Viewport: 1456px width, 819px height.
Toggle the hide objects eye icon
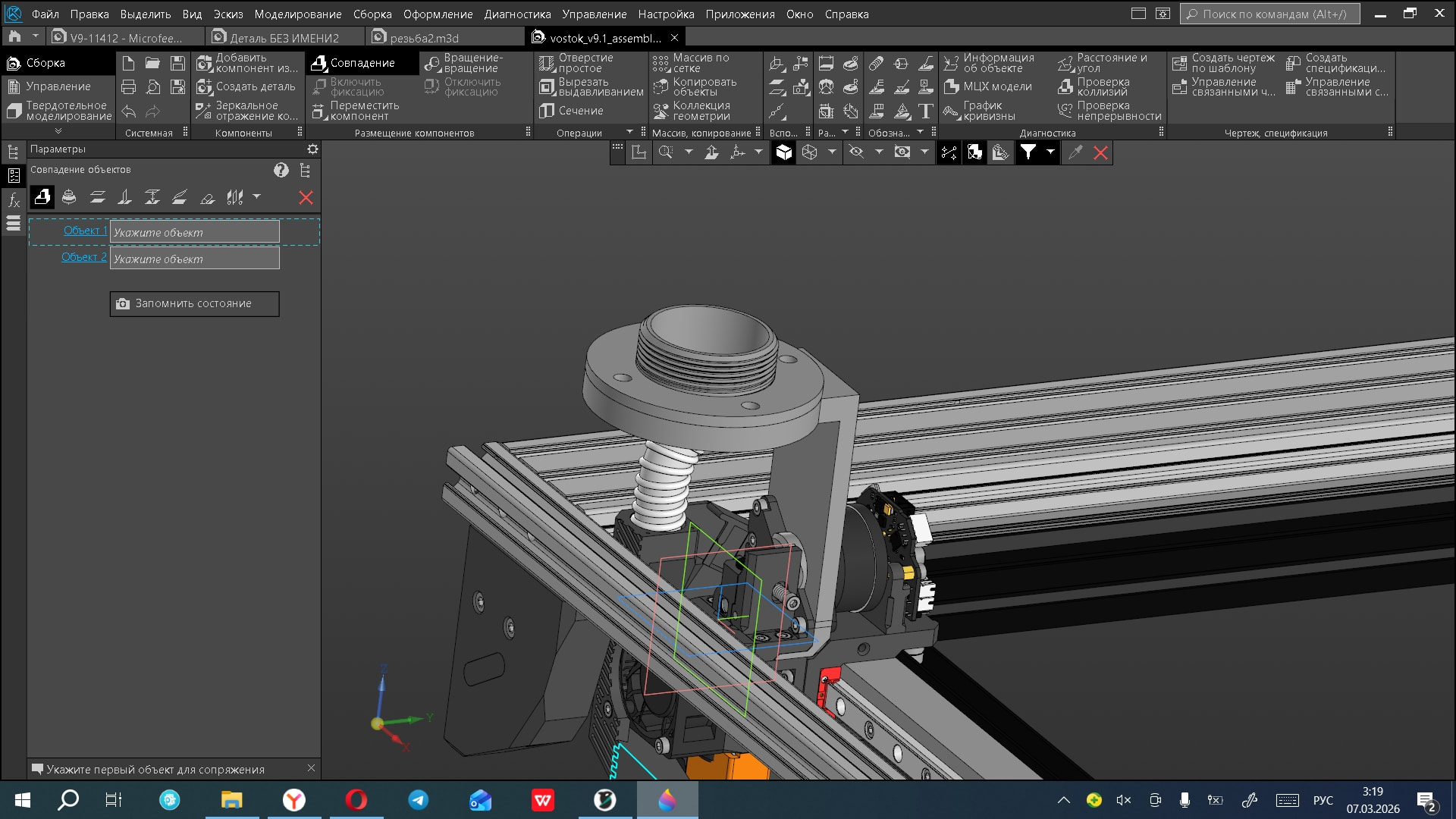click(857, 152)
